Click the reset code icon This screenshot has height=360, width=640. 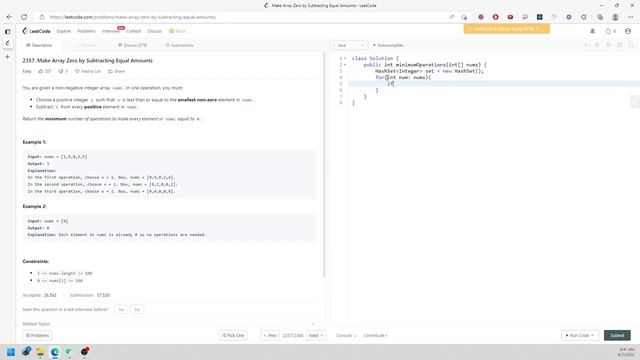(608, 45)
